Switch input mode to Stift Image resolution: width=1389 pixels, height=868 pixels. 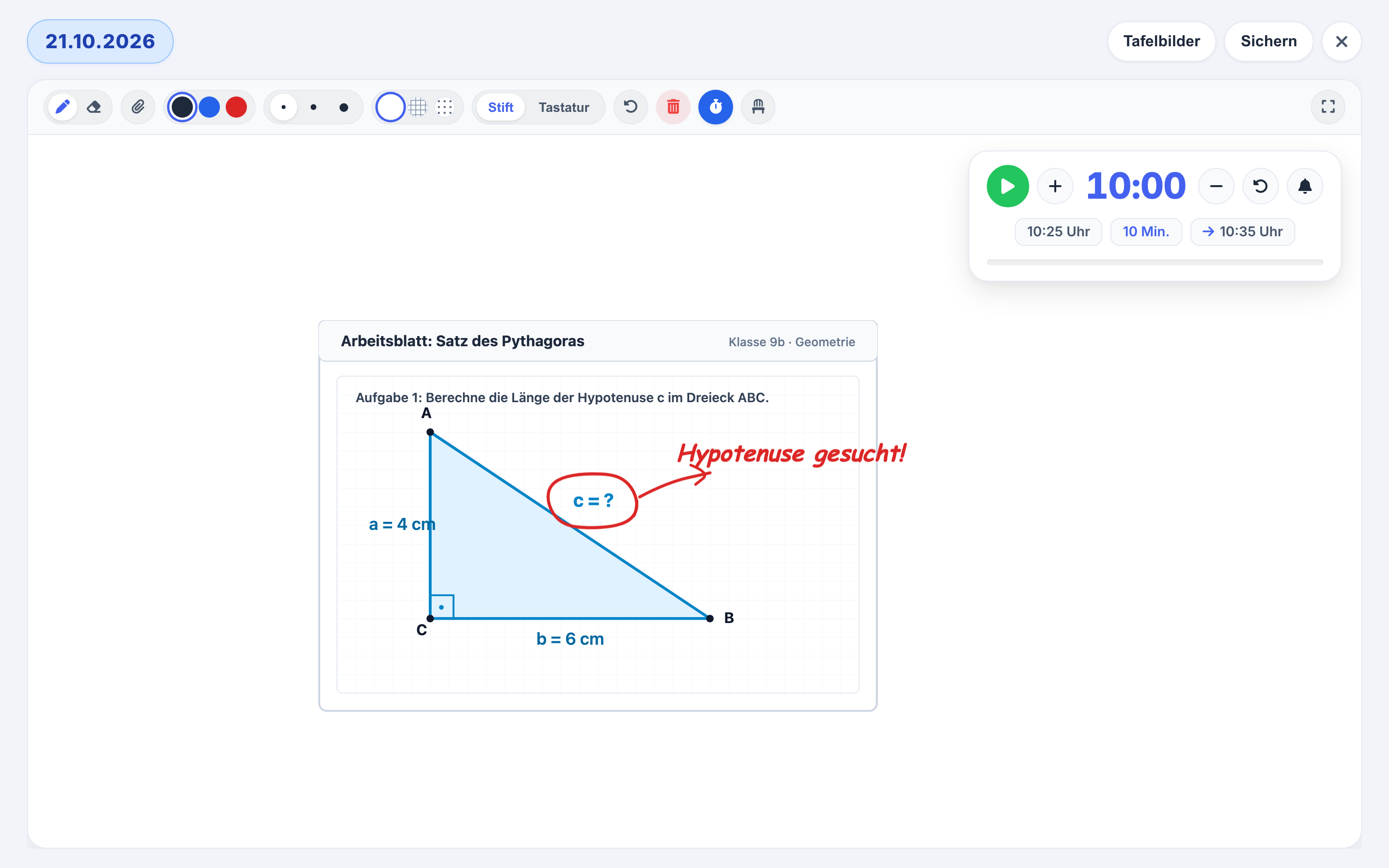pyautogui.click(x=501, y=108)
